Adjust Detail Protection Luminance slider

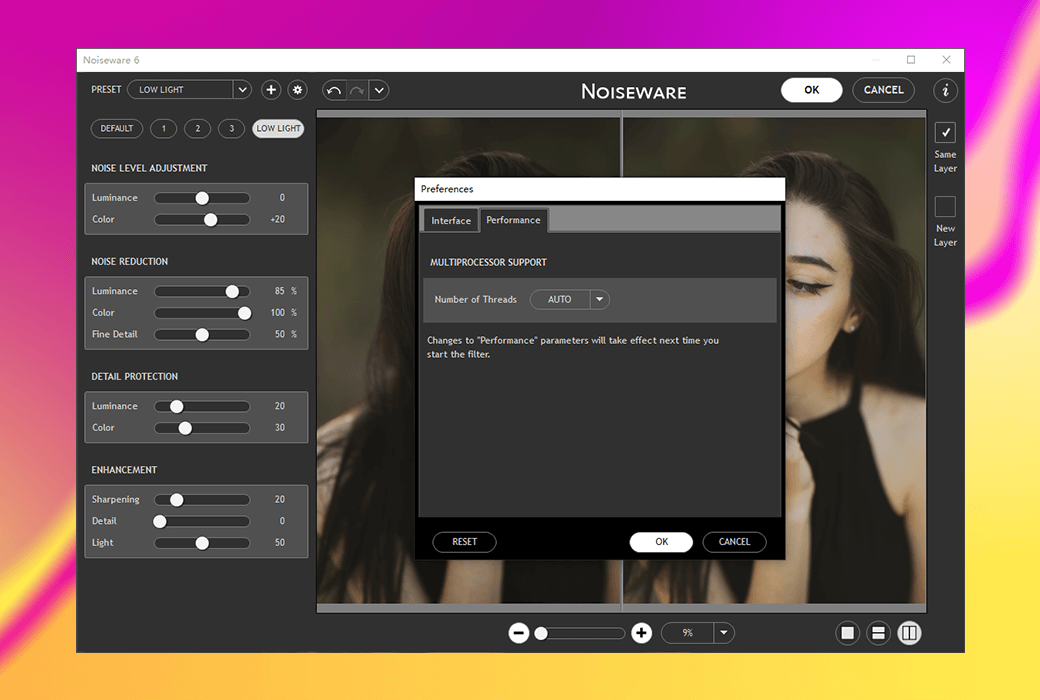pyautogui.click(x=202, y=406)
